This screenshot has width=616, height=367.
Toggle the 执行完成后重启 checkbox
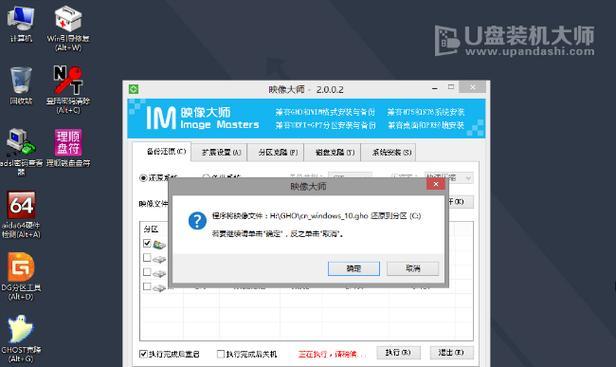tap(143, 354)
